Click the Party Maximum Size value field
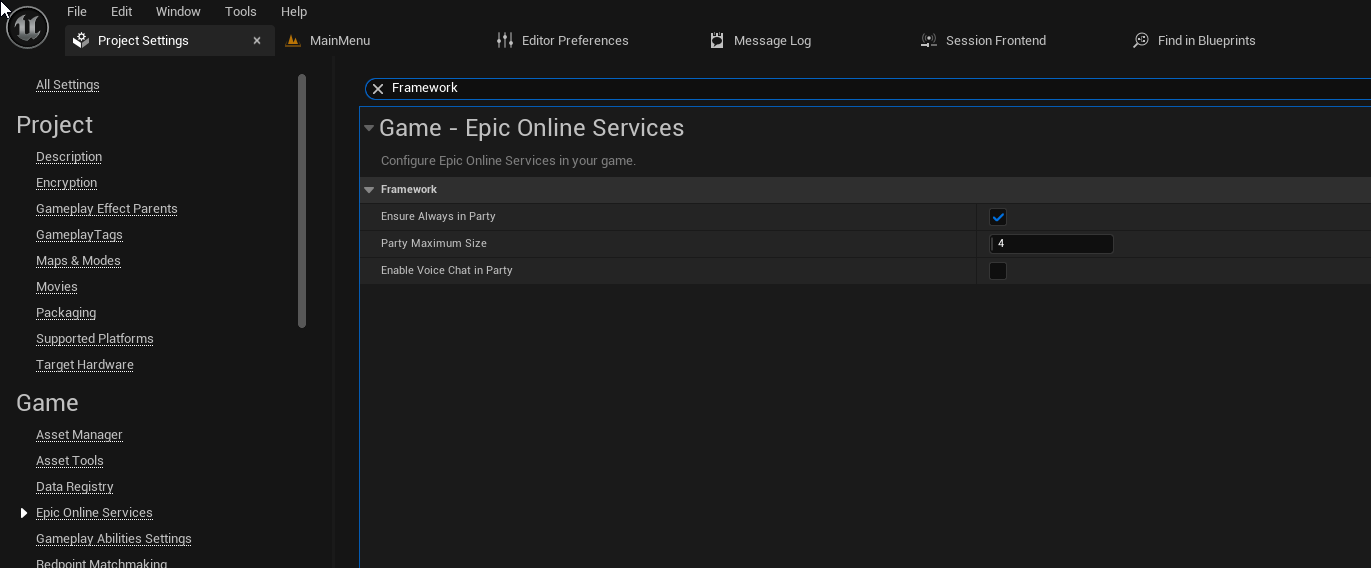The image size is (1371, 568). pyautogui.click(x=1051, y=244)
